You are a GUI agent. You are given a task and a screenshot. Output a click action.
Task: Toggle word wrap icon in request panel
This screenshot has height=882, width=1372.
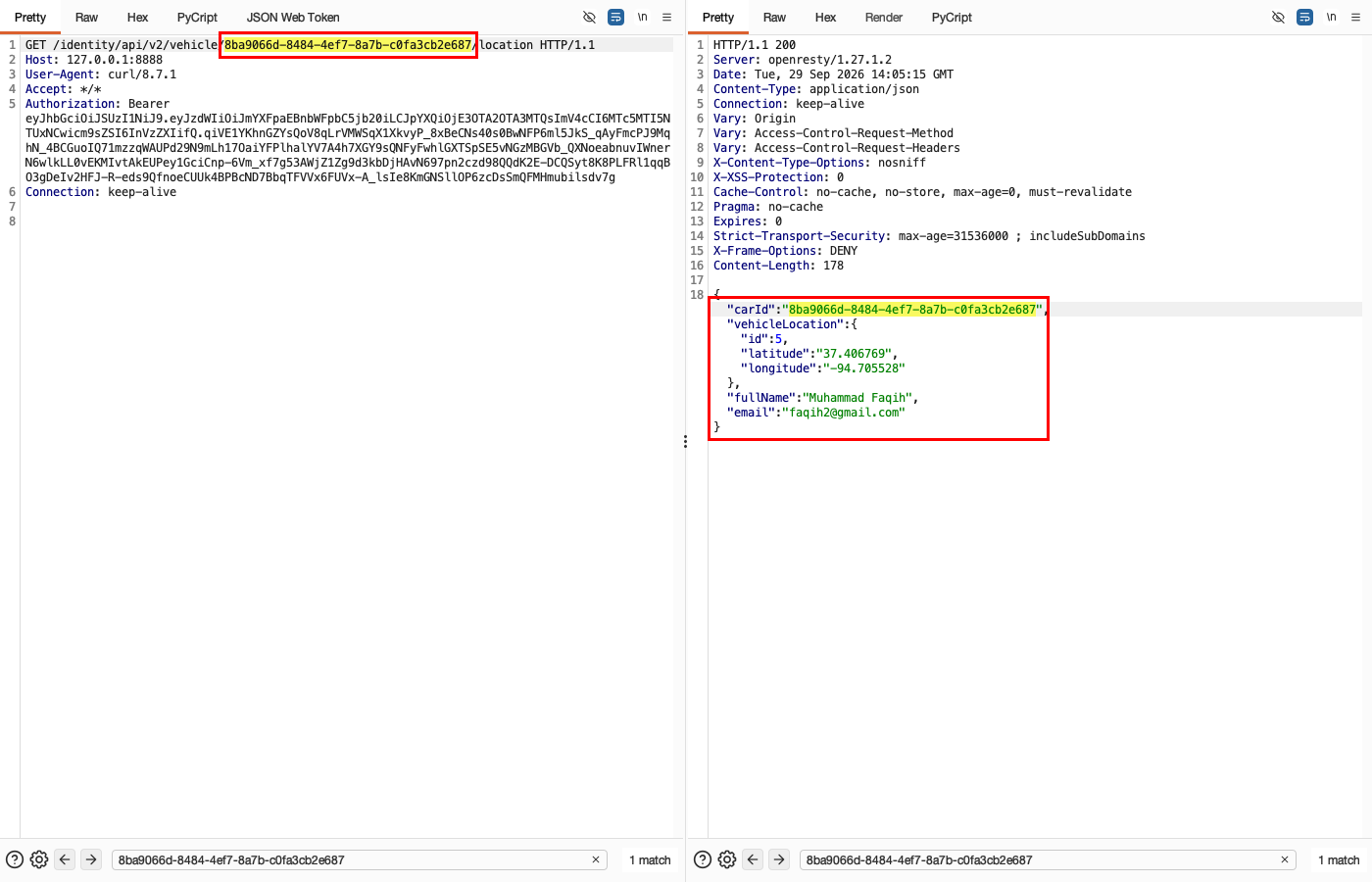(x=615, y=18)
